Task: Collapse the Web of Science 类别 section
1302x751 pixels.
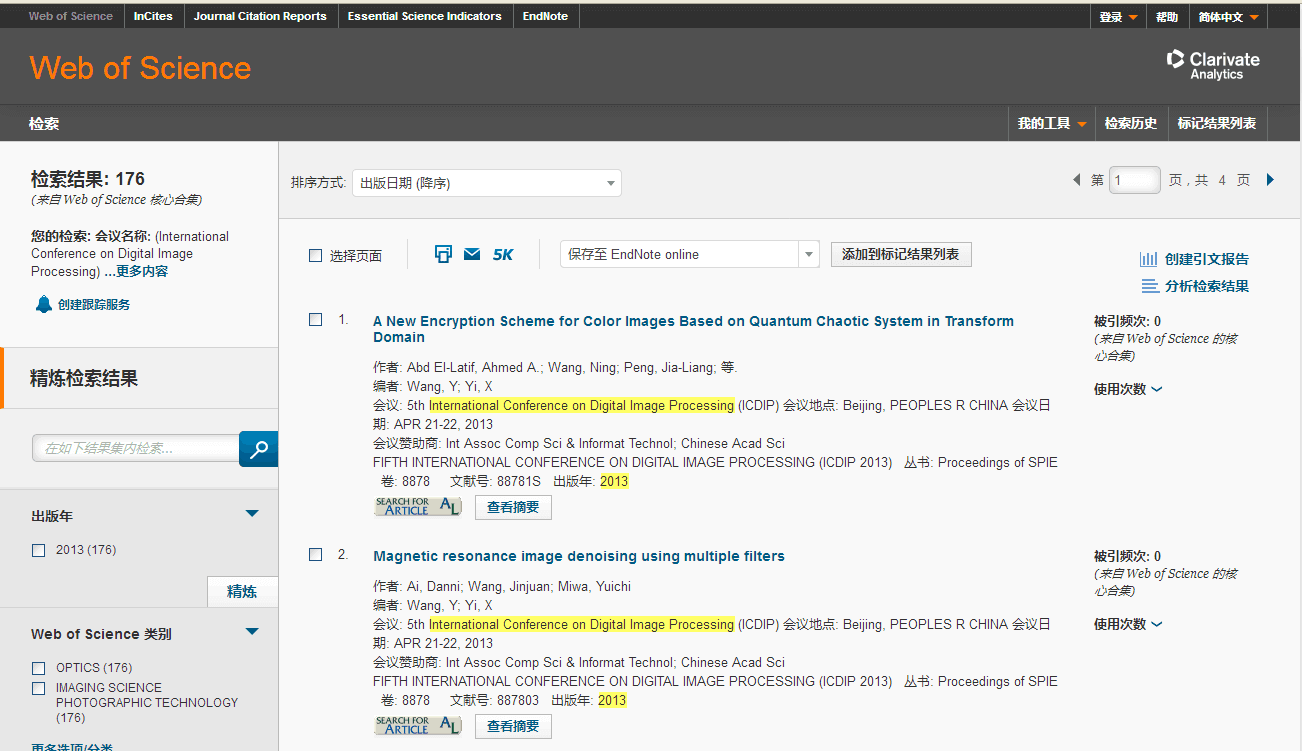Action: (252, 631)
